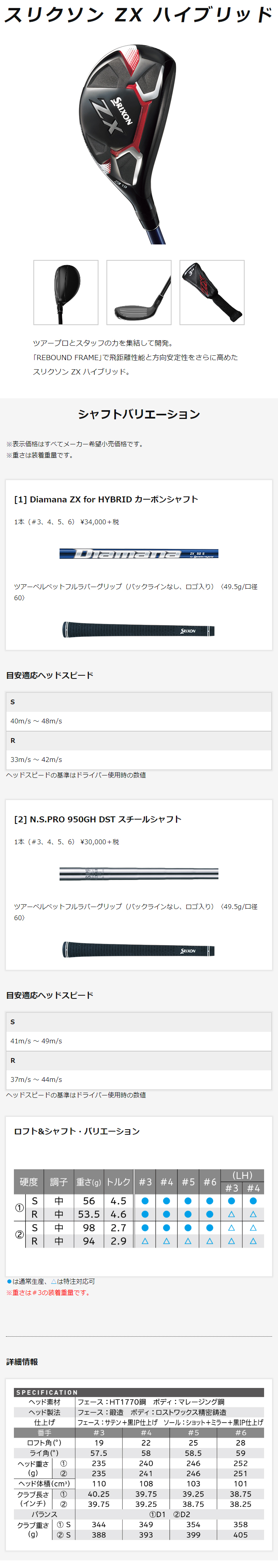This screenshot has width=278, height=1568.
Task: Click the SPECIFICATION table header bar
Action: click(x=139, y=1393)
